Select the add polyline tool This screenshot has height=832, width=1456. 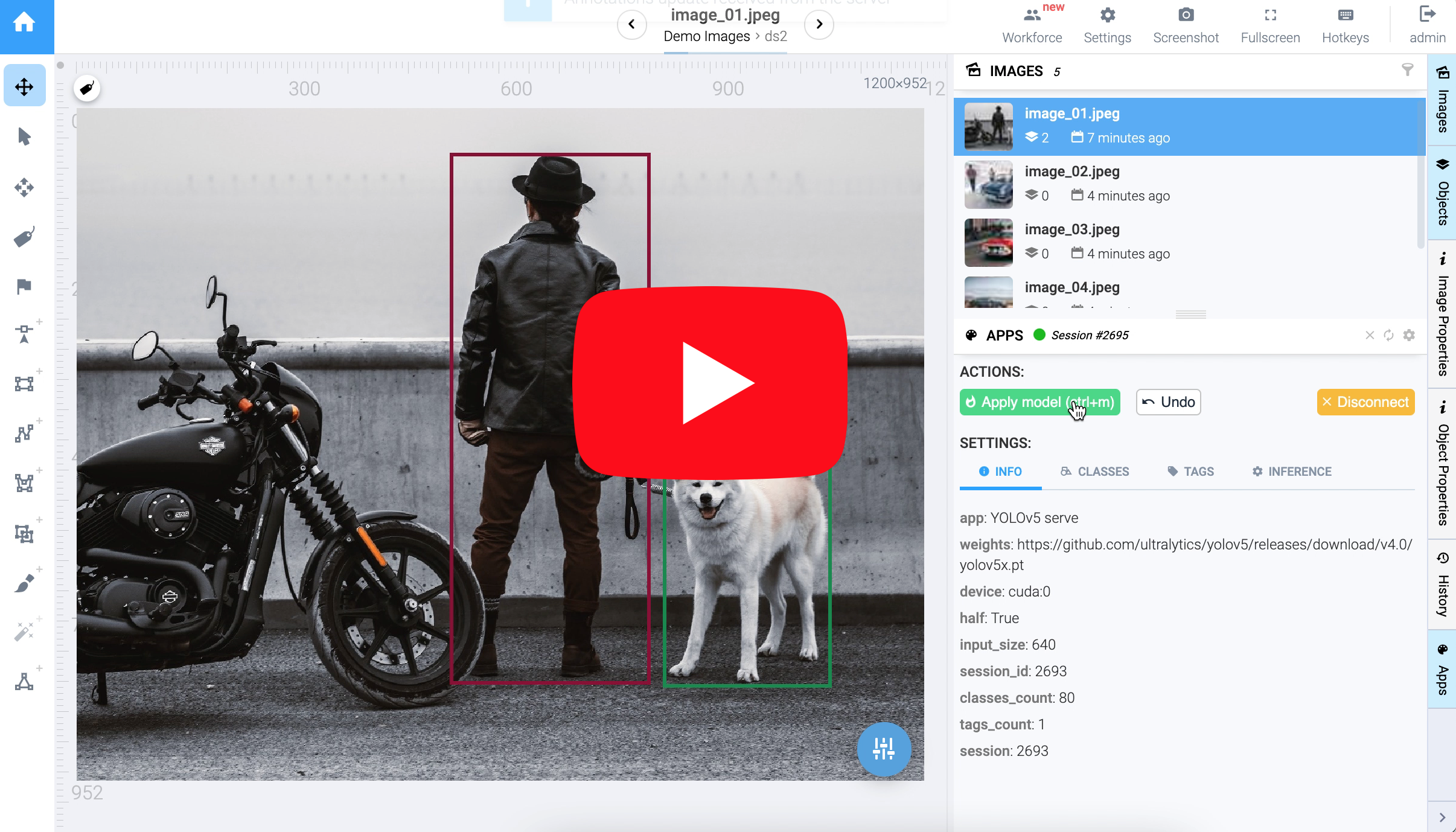(24, 433)
